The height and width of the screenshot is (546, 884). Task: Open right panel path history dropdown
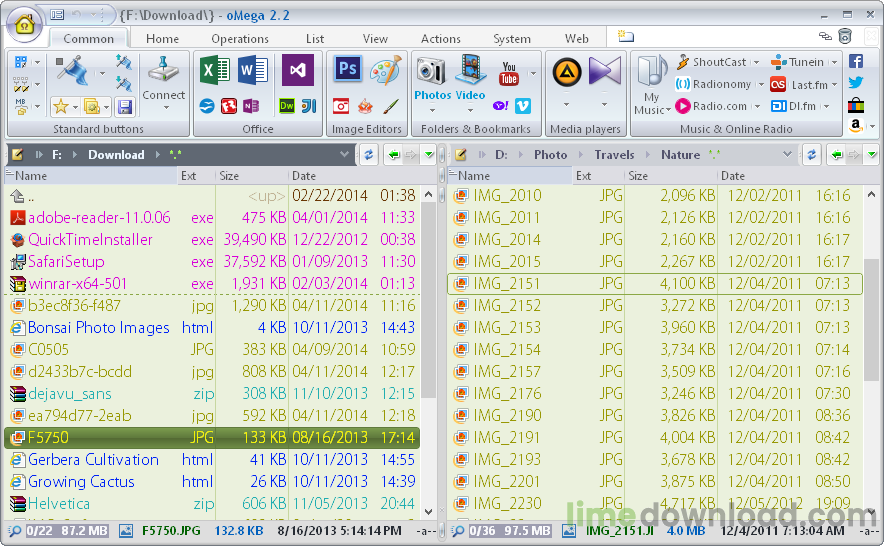tap(788, 154)
